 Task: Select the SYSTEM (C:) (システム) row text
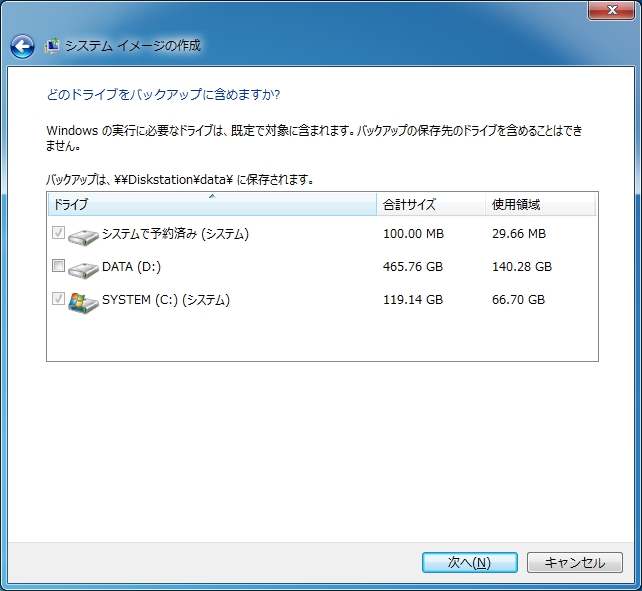tap(166, 300)
